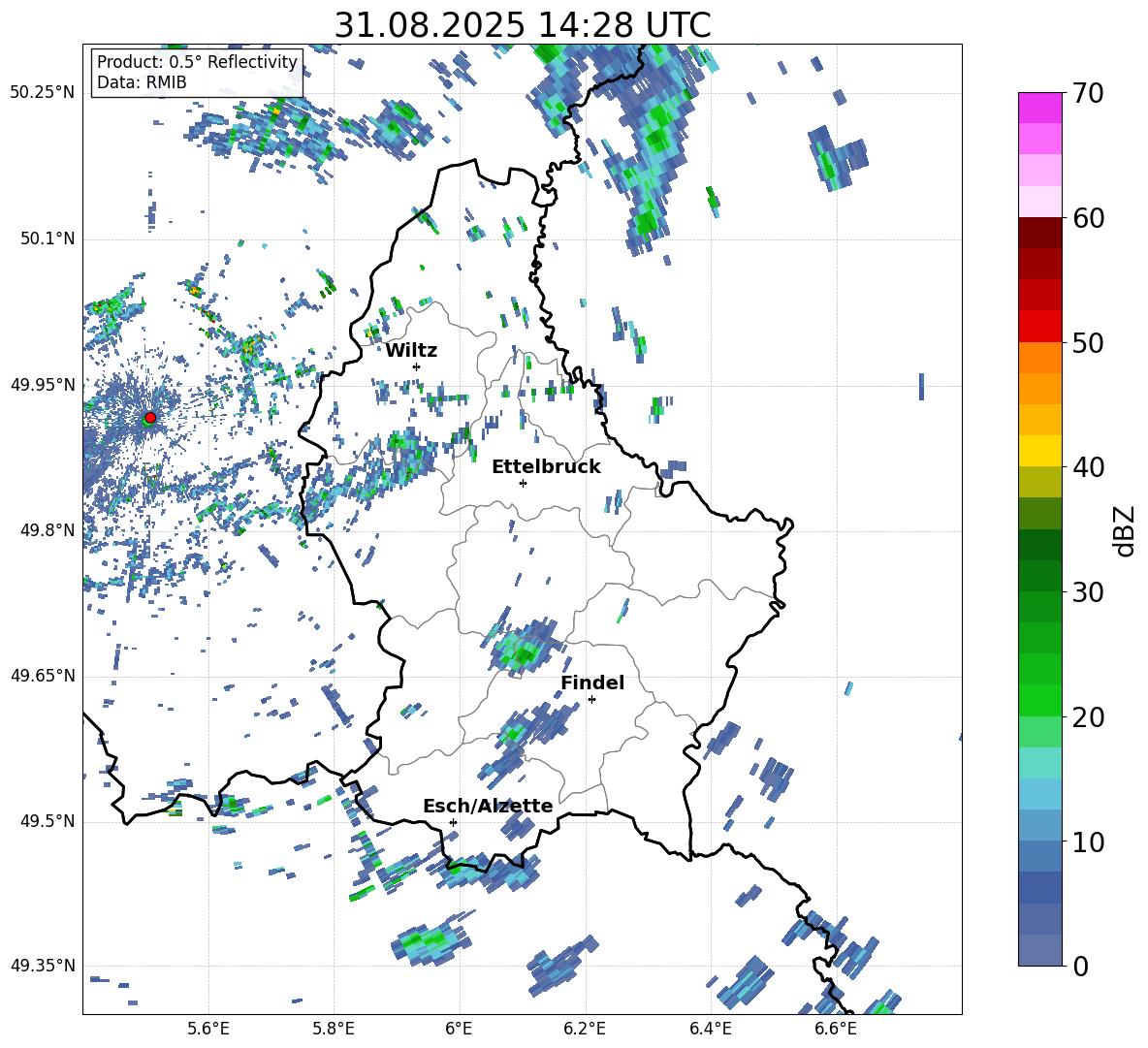Click the Wiltz station cross marker
This screenshot has width=1148, height=1048.
(417, 366)
